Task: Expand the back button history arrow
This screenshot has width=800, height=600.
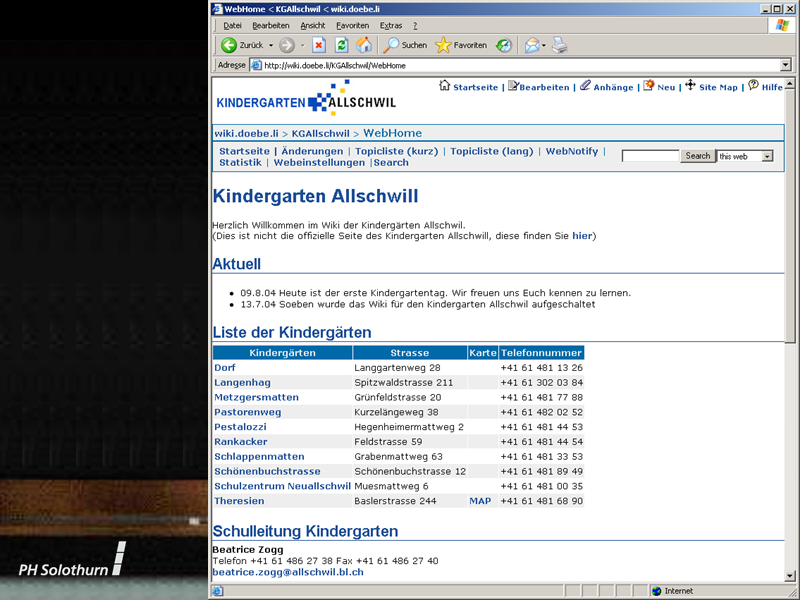Action: coord(271,45)
